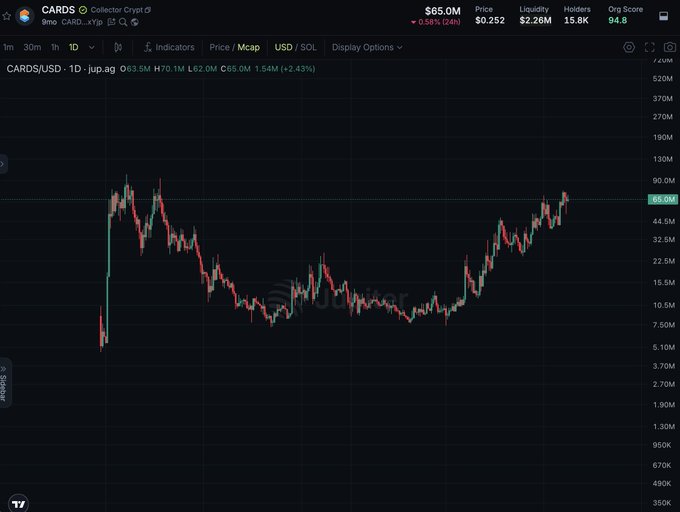Open chart settings hexagon icon
This screenshot has width=680, height=512.
629,47
